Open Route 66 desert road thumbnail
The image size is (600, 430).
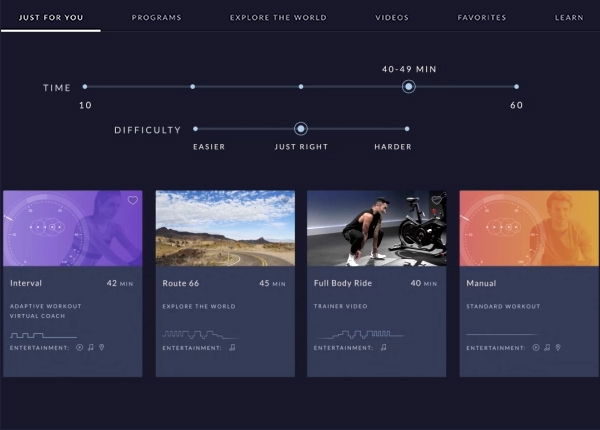[x=225, y=228]
